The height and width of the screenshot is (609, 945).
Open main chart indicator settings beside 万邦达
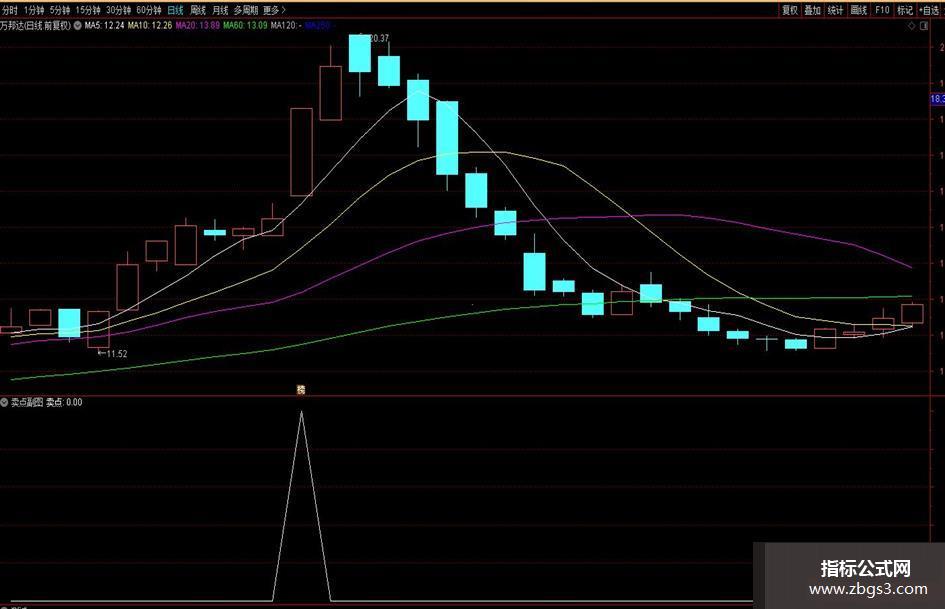point(78,26)
